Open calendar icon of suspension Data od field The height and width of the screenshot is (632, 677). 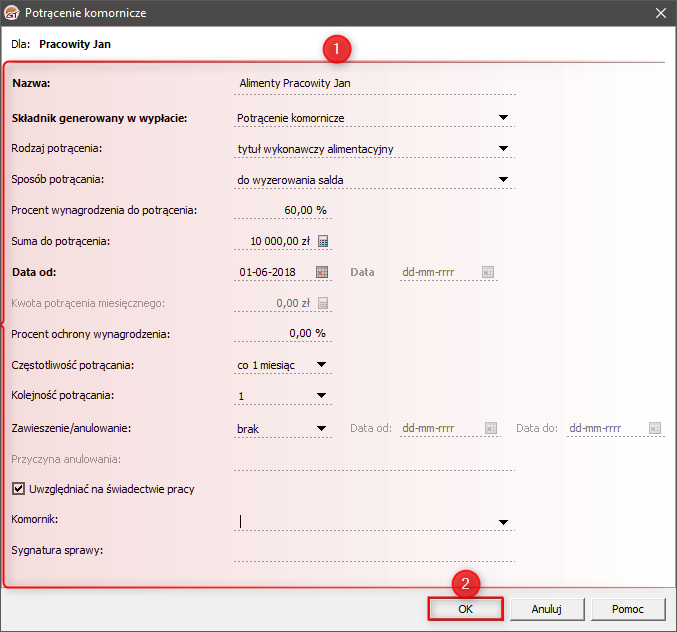click(491, 428)
